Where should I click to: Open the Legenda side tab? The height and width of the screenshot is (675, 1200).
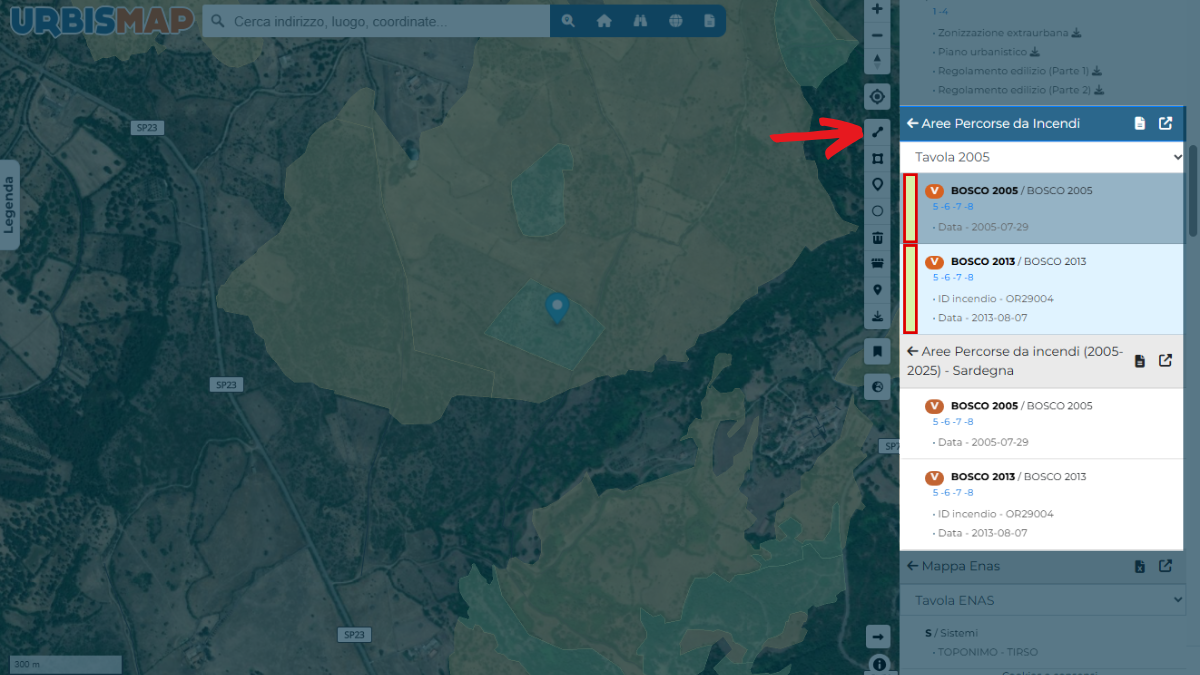pyautogui.click(x=9, y=205)
